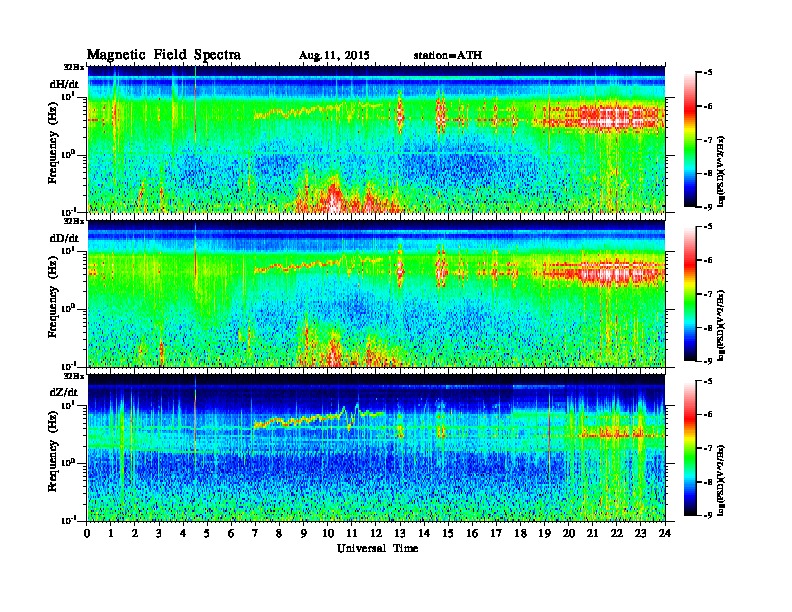792x612 pixels.
Task: Open the dH/dt spectrogram plot
Action: [376, 139]
